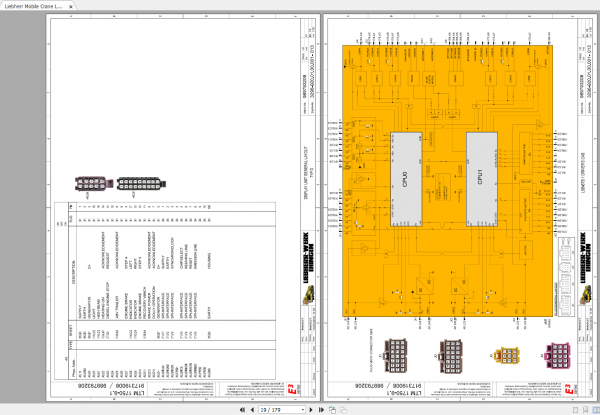Click the CPU1 block in the schematic
The height and width of the screenshot is (415, 600).
pos(482,179)
